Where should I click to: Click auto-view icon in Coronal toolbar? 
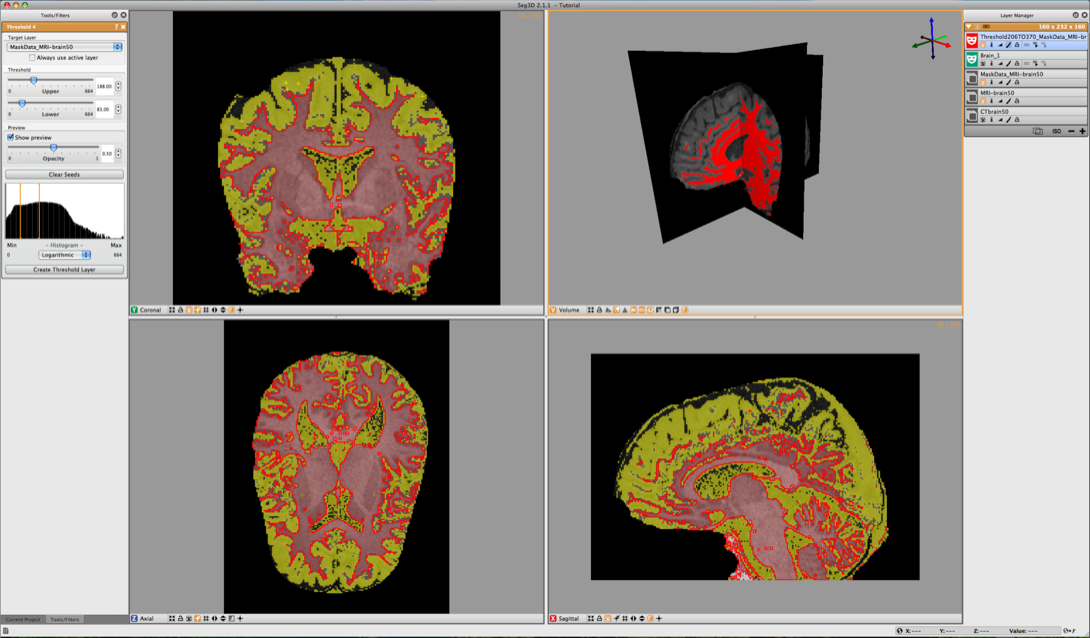coord(172,310)
